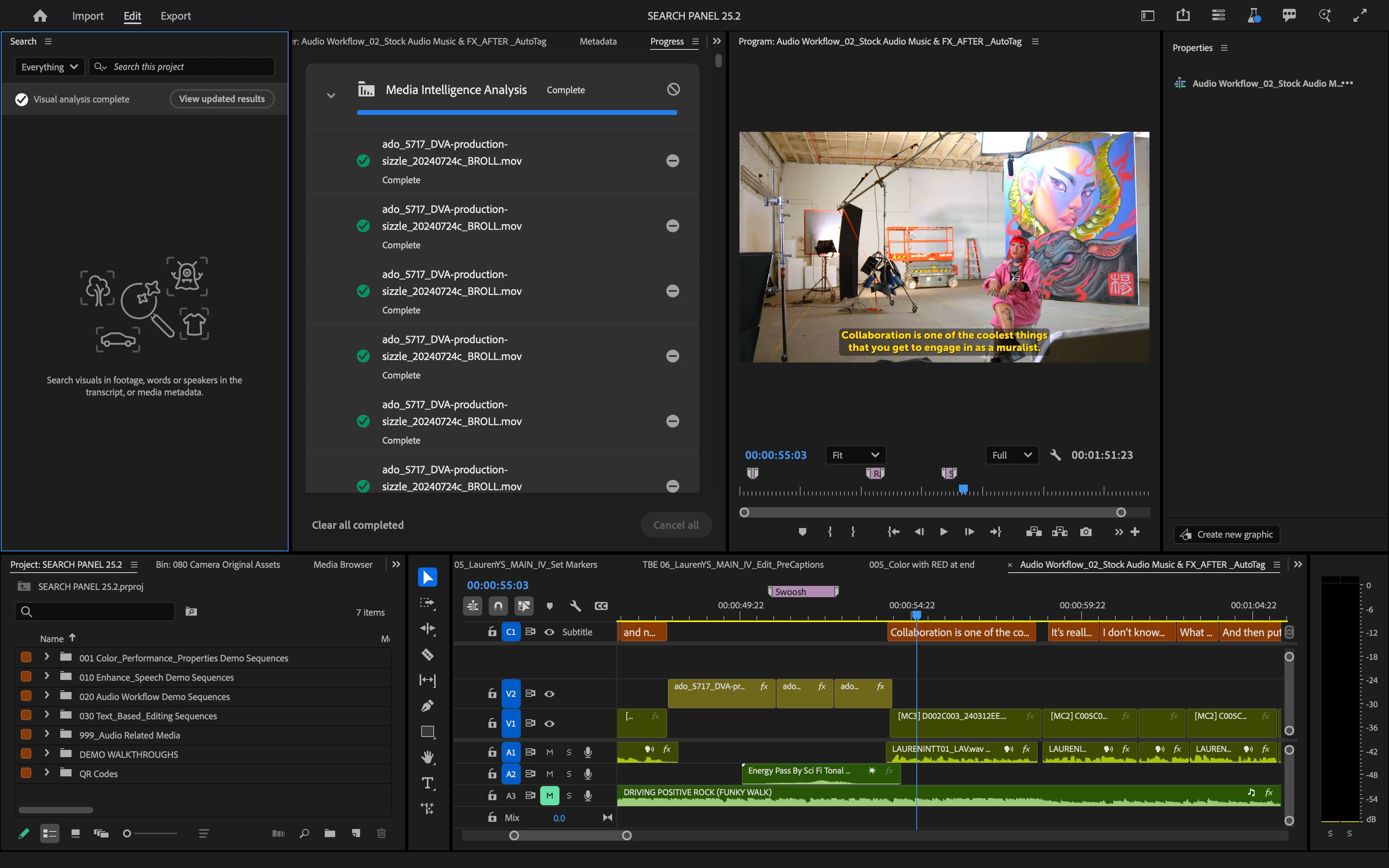Click the New Bin folder icon
The width and height of the screenshot is (1389, 868).
pos(330,833)
